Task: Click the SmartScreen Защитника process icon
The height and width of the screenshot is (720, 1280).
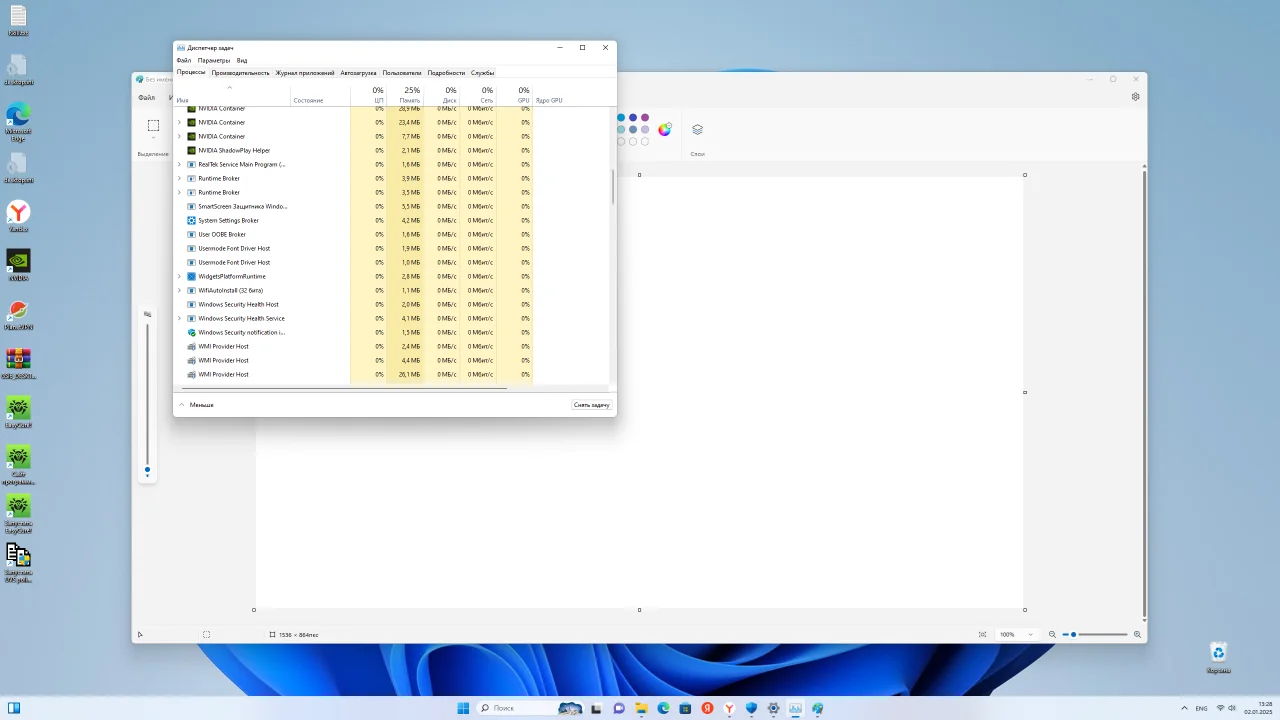Action: tap(191, 206)
